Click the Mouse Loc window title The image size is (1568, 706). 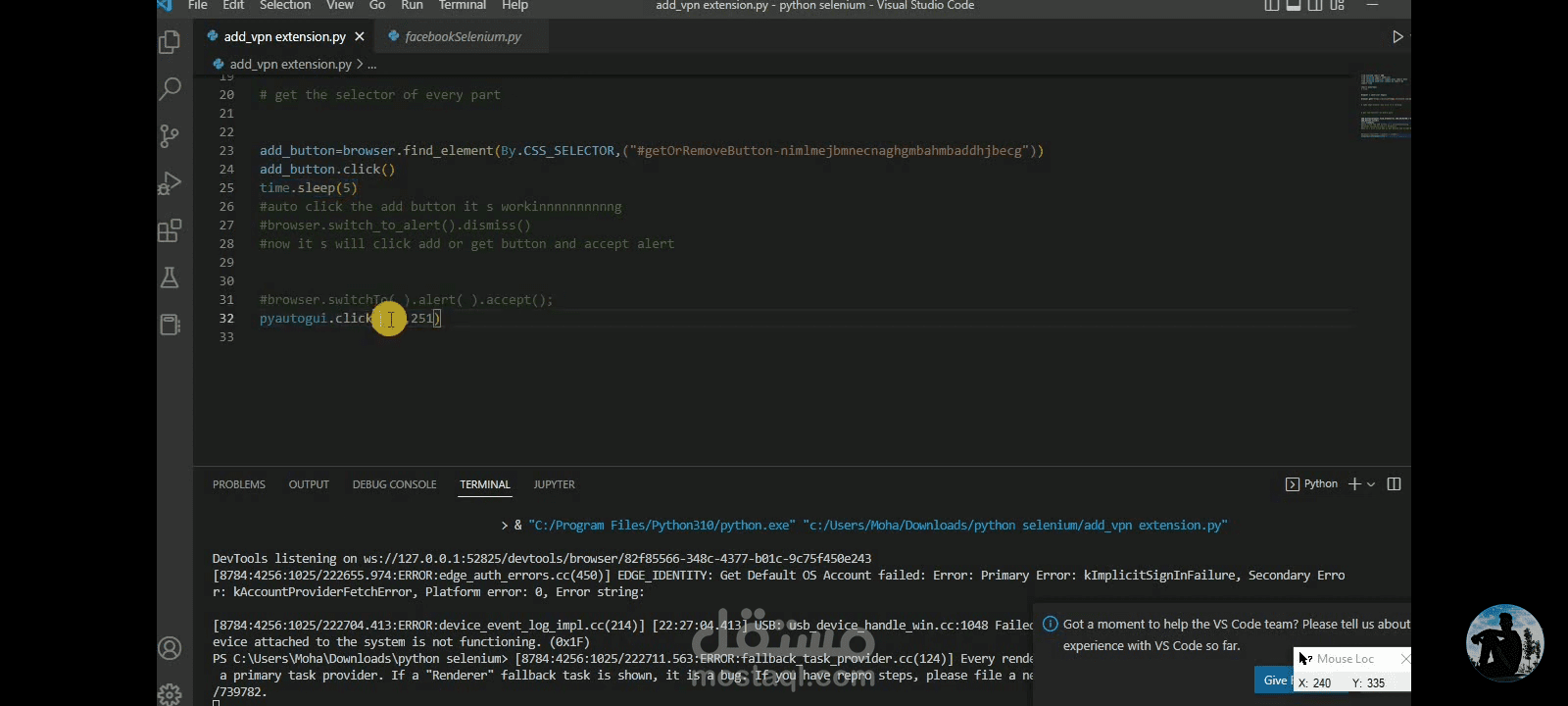click(x=1346, y=659)
